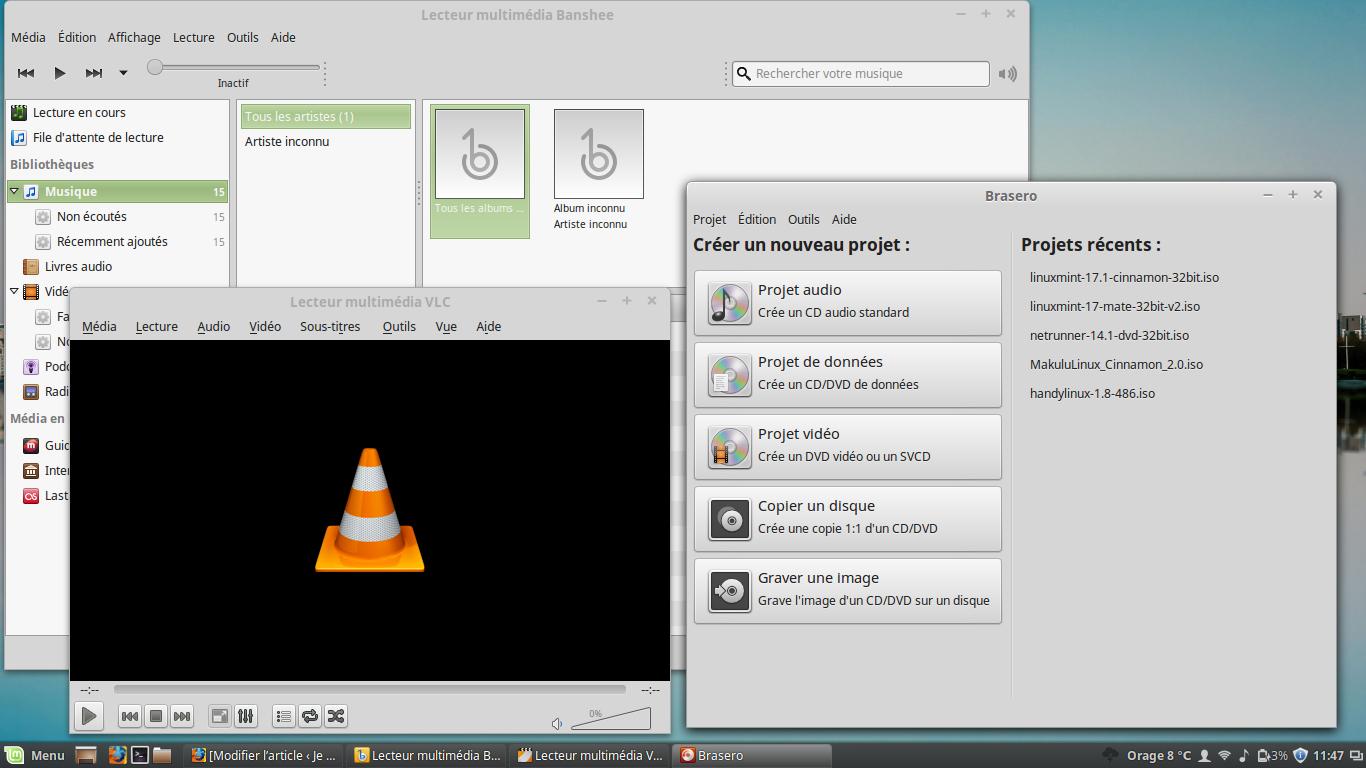Viewport: 1366px width, 768px height.
Task: Click the Podcasts icon in Banshee sidebar
Action: pos(31,366)
